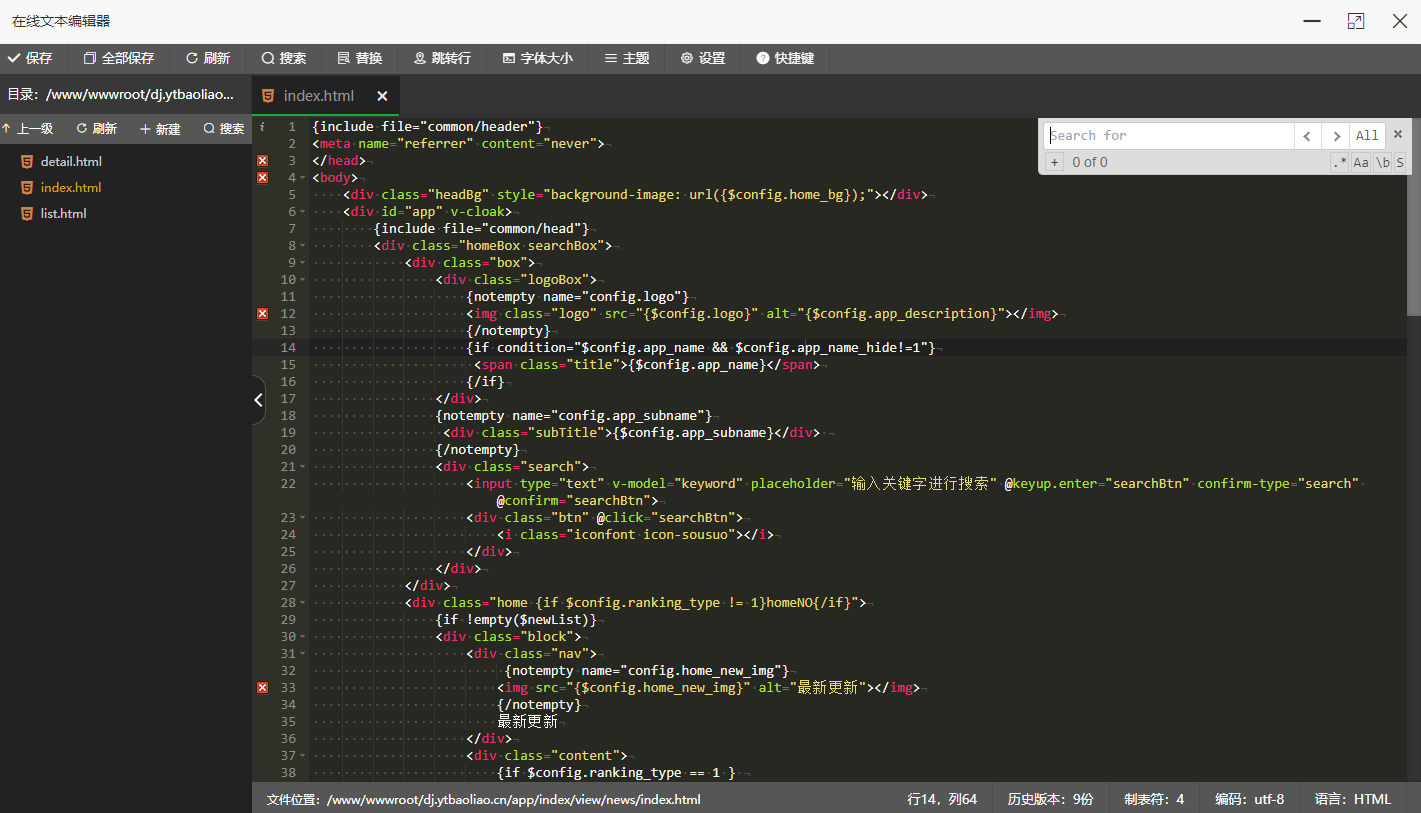
Task: Click the 全部保存 toolbar button
Action: click(119, 58)
